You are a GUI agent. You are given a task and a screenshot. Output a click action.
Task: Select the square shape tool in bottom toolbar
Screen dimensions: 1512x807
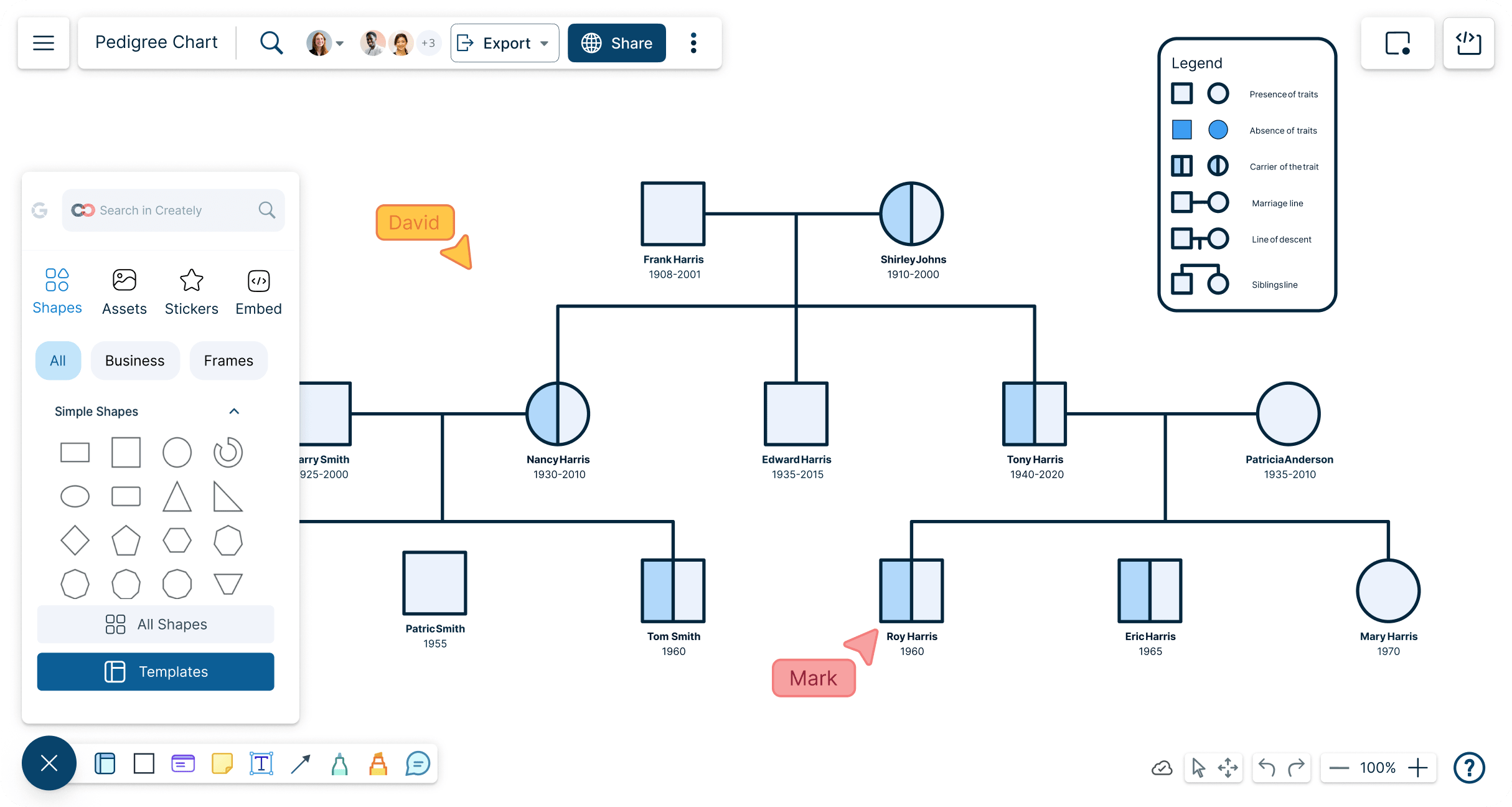[144, 763]
